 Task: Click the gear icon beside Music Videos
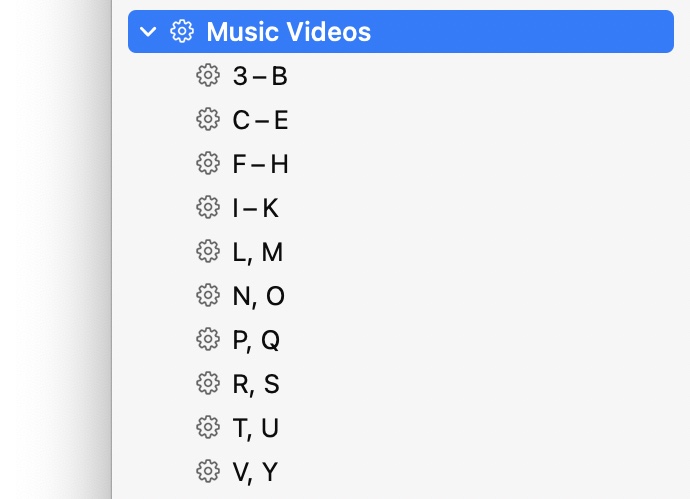181,32
